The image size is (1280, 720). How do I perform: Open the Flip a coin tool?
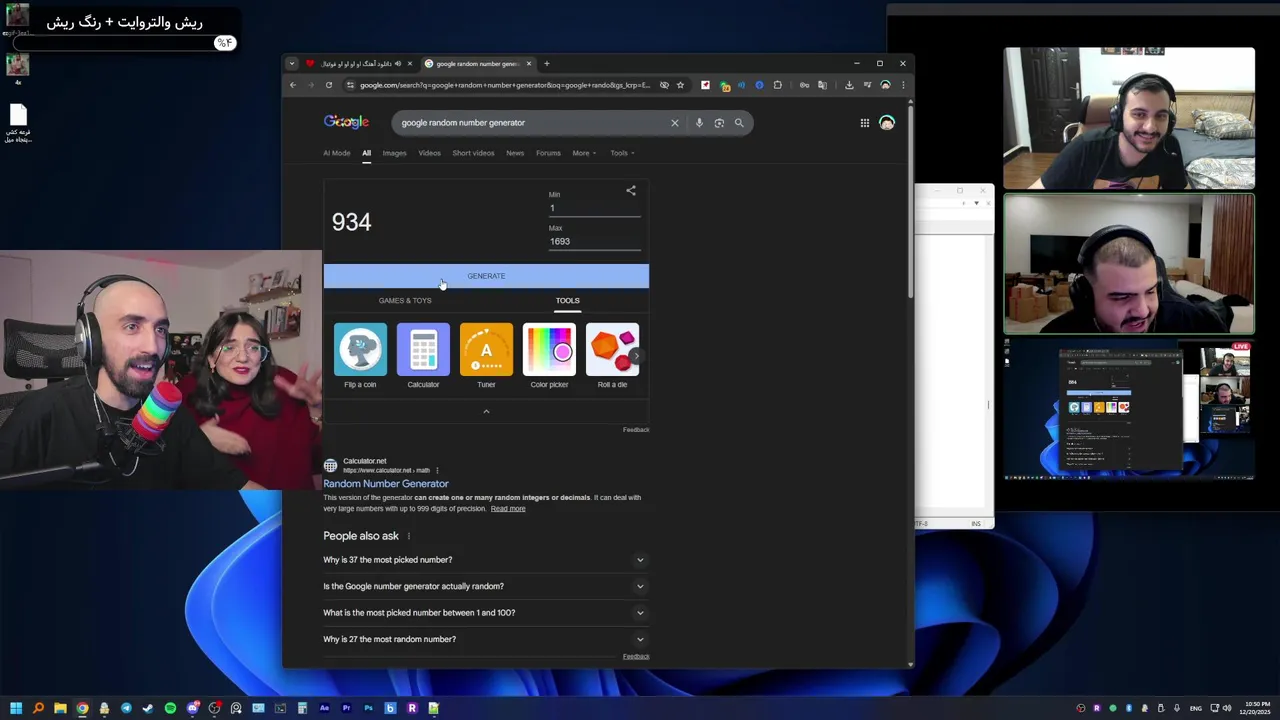click(x=360, y=356)
